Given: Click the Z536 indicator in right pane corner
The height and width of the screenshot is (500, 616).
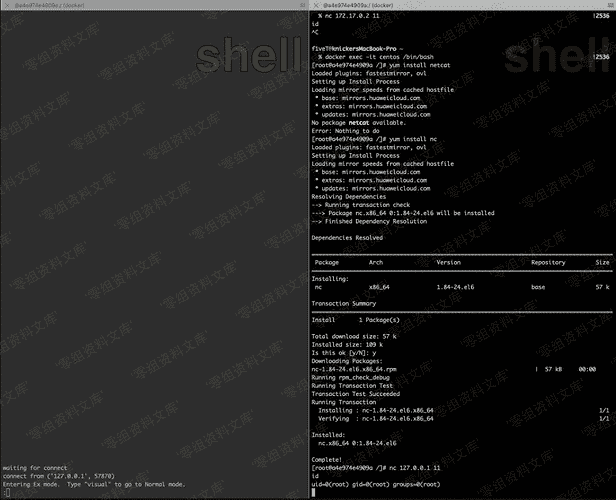Looking at the screenshot, I should 602,17.
